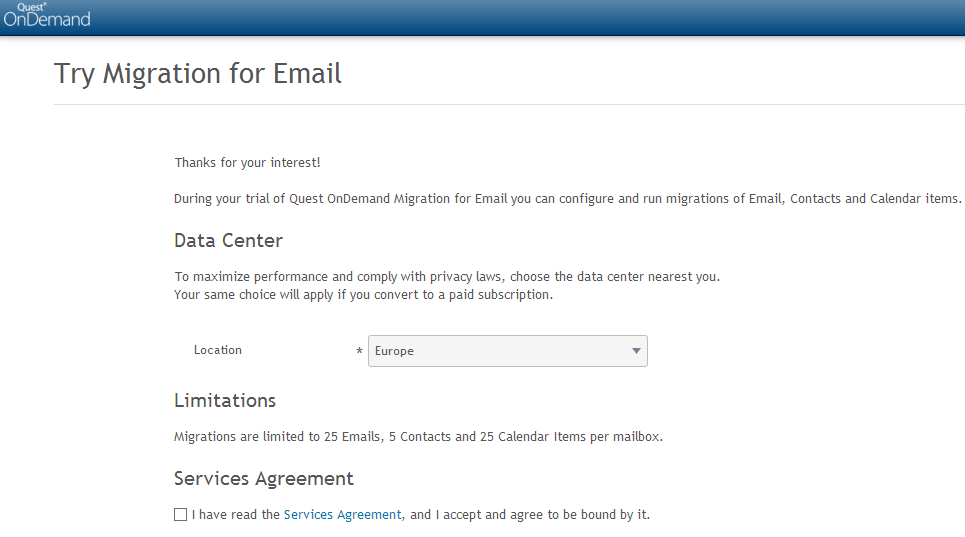Viewport: 965px width, 537px height.
Task: Click the trial description paragraph
Action: pos(567,198)
